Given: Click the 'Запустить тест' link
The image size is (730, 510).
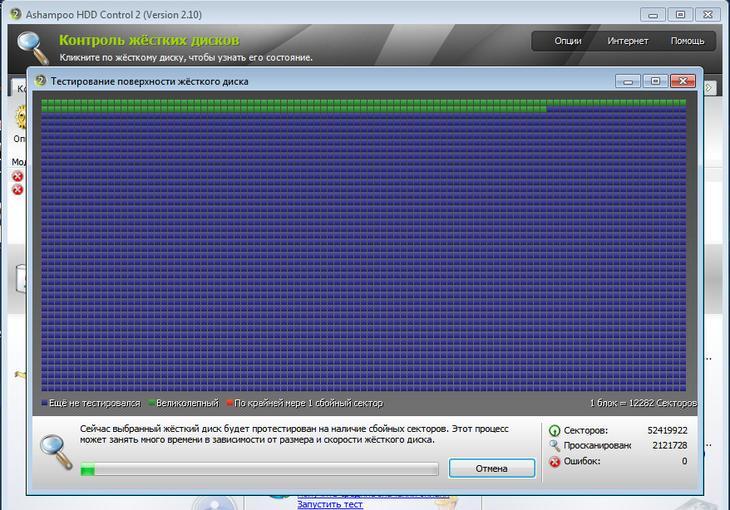Looking at the screenshot, I should coord(330,504).
